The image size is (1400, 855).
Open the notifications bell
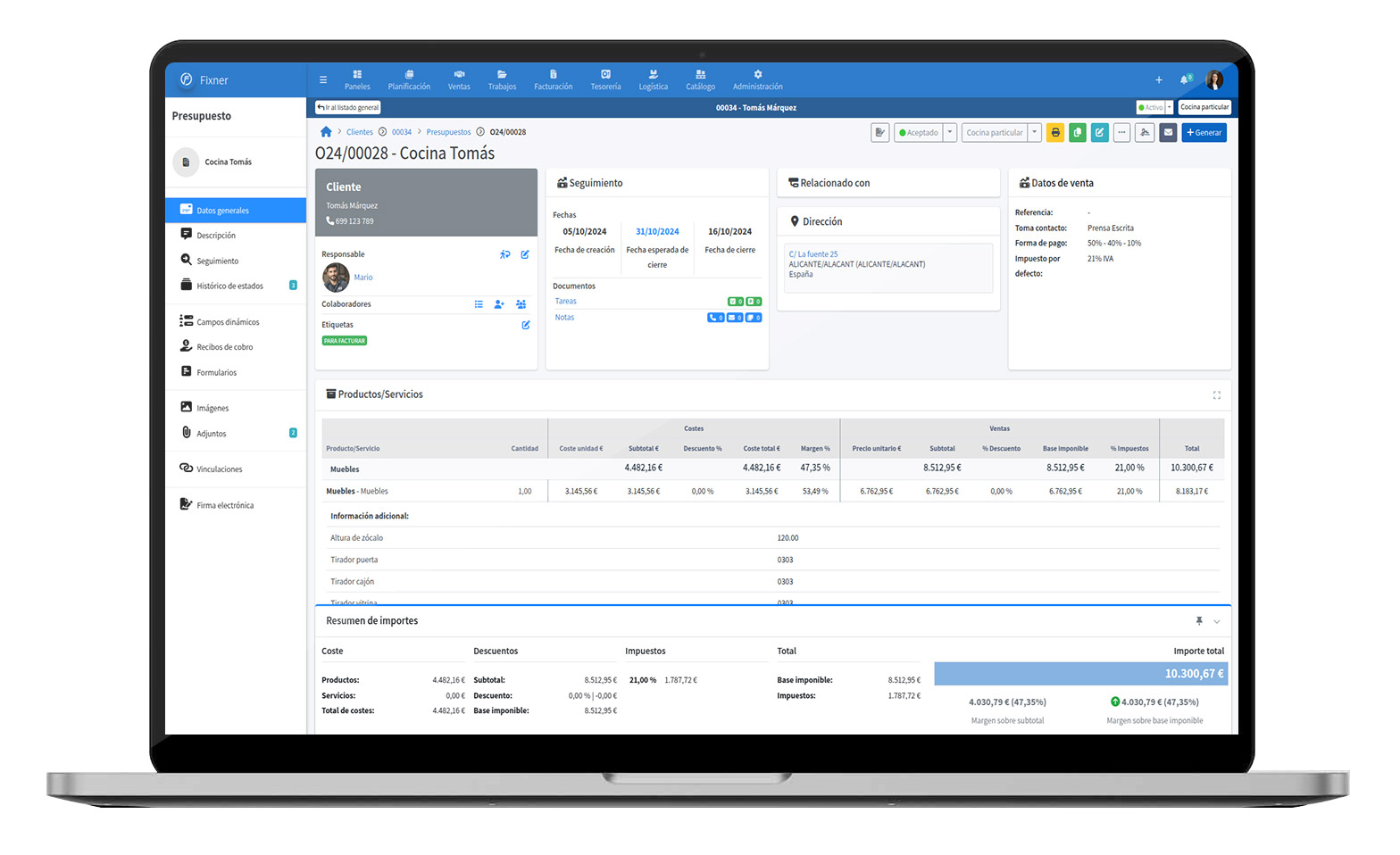1185,80
